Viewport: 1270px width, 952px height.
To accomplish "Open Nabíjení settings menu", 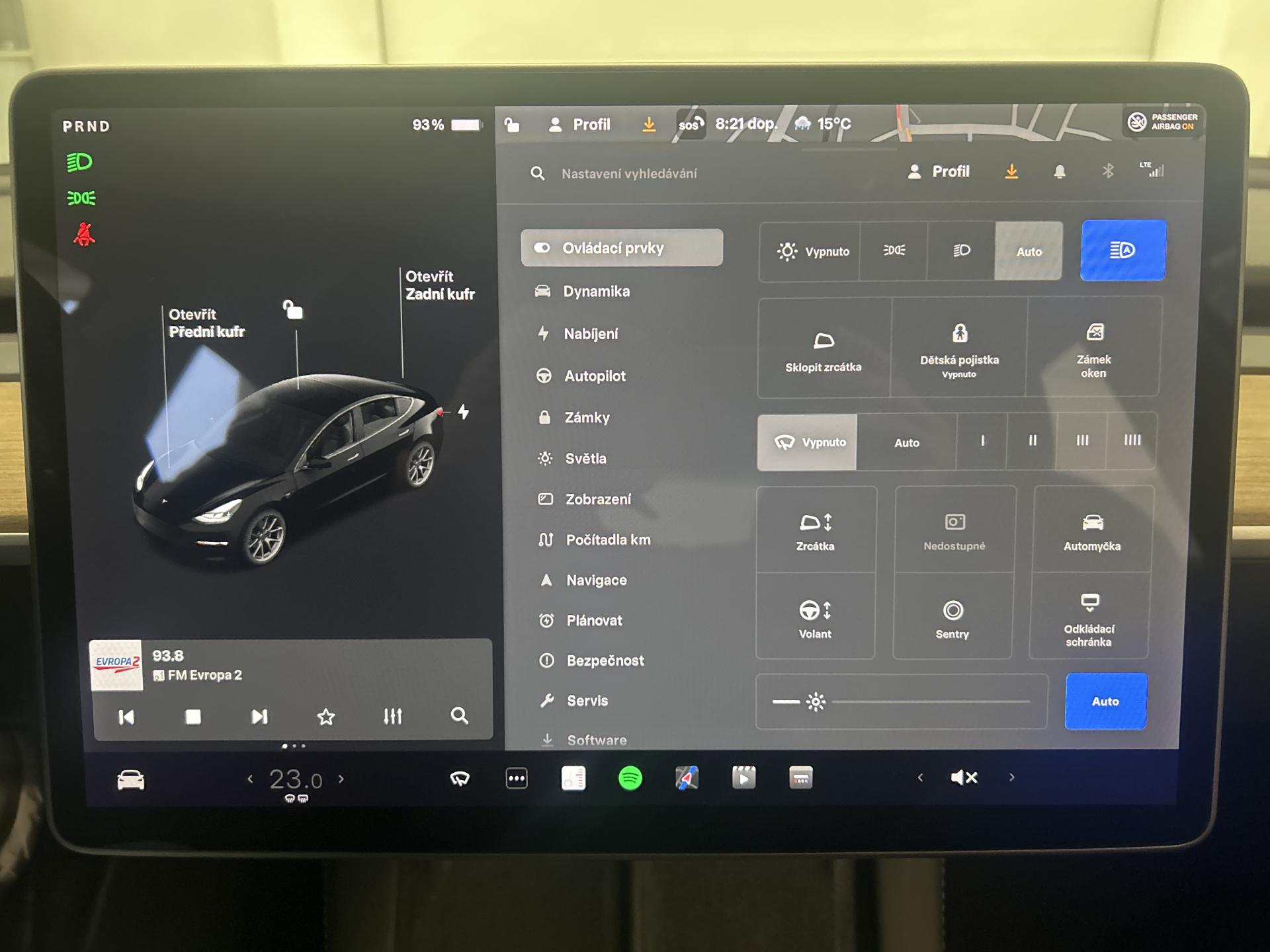I will click(x=590, y=334).
